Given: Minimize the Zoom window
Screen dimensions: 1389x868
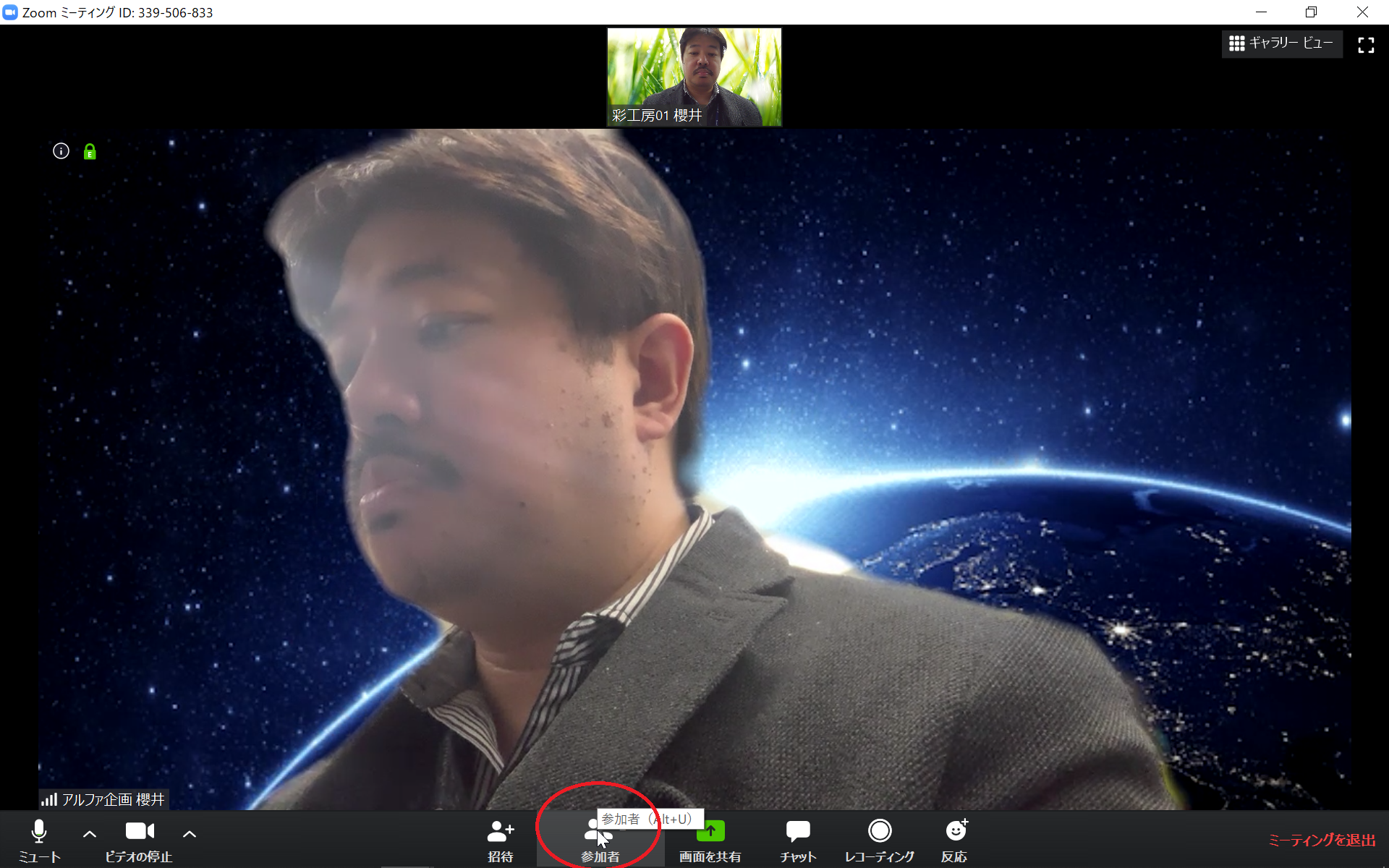Looking at the screenshot, I should tap(1261, 12).
